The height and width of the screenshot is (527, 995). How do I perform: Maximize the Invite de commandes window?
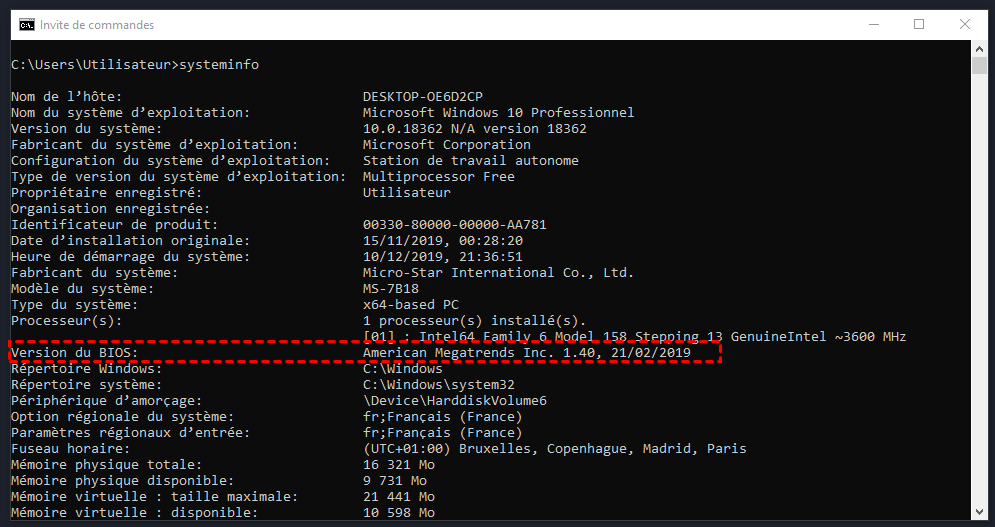point(919,24)
